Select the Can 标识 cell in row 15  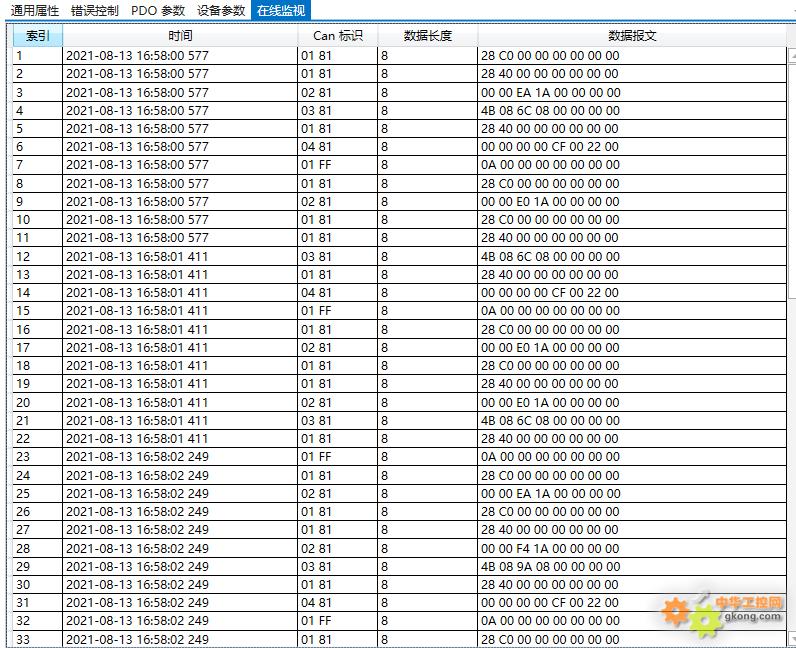337,311
